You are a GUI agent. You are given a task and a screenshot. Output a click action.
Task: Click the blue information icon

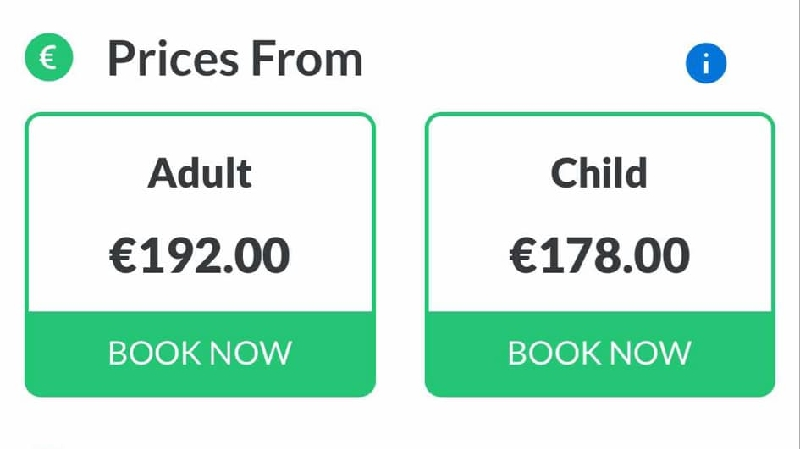[x=706, y=63]
